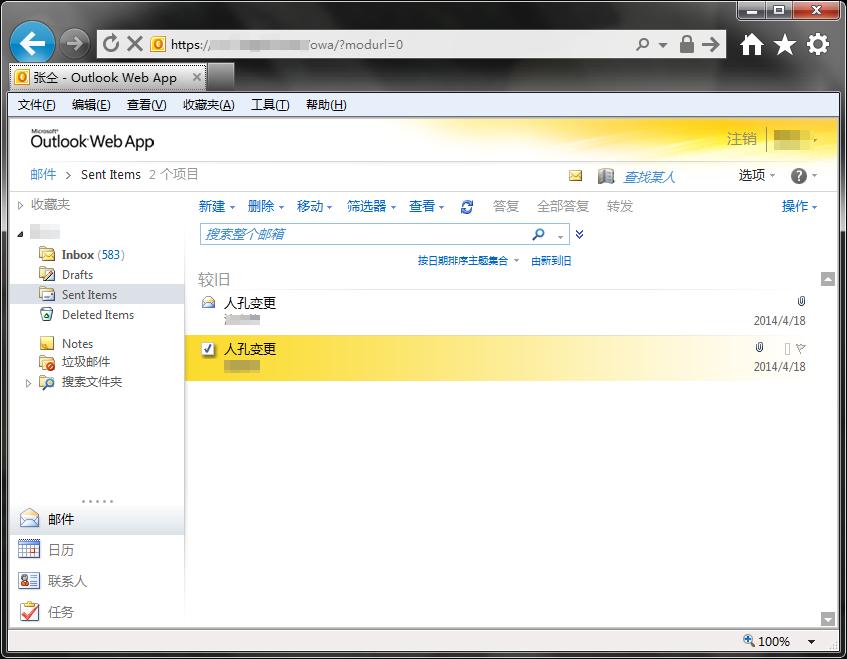This screenshot has width=847, height=659.
Task: Expand the double-chevron search options
Action: [x=579, y=235]
